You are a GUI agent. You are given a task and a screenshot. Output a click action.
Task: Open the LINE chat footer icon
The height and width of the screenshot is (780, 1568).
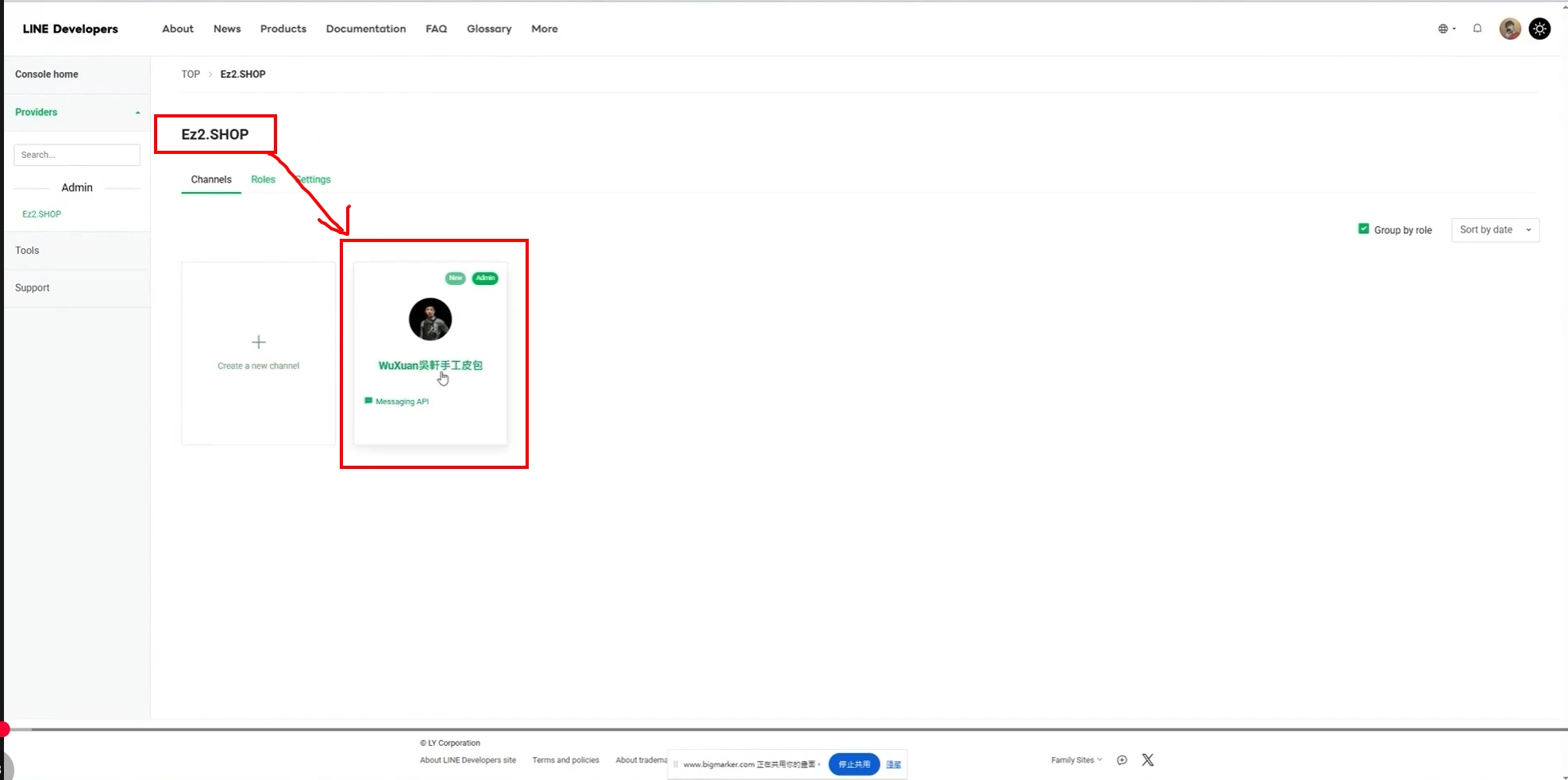tap(1122, 759)
